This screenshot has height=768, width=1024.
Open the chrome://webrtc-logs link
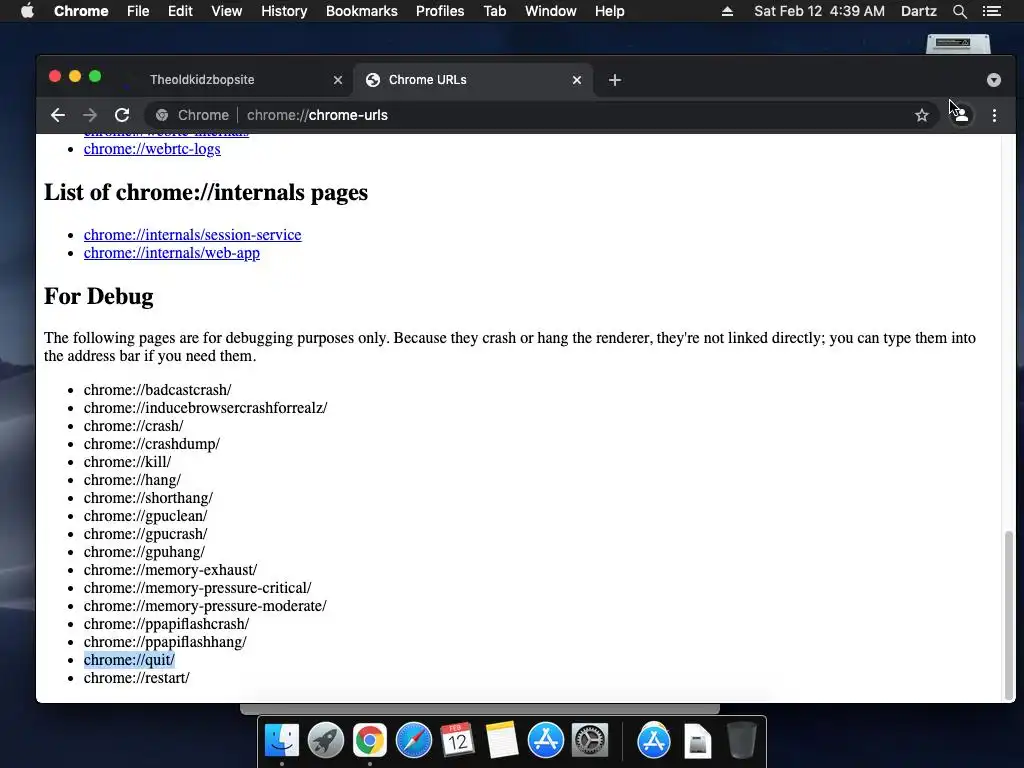[152, 149]
